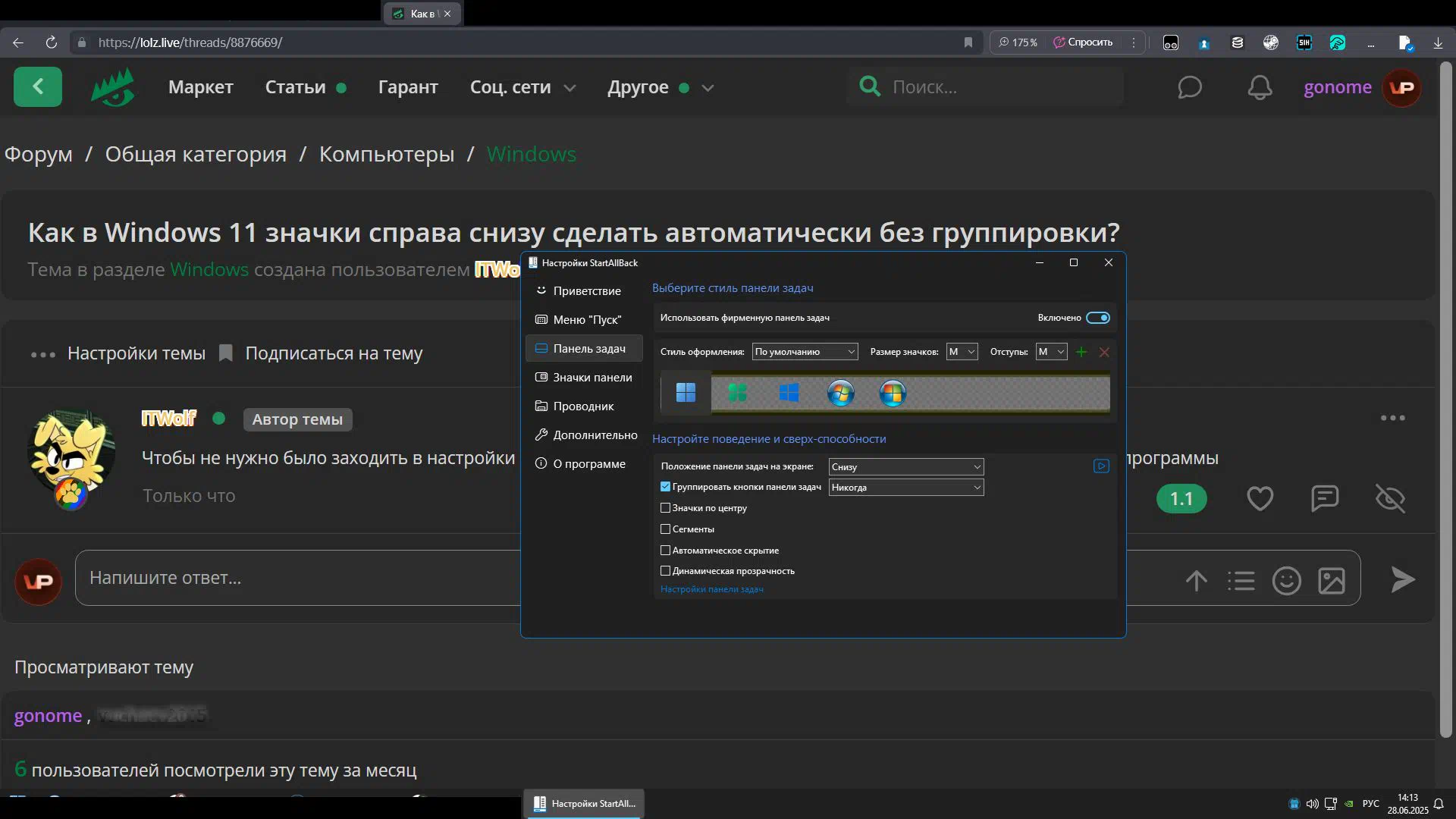Select the Vista orb start button style
1456x819 pixels.
[x=893, y=393]
